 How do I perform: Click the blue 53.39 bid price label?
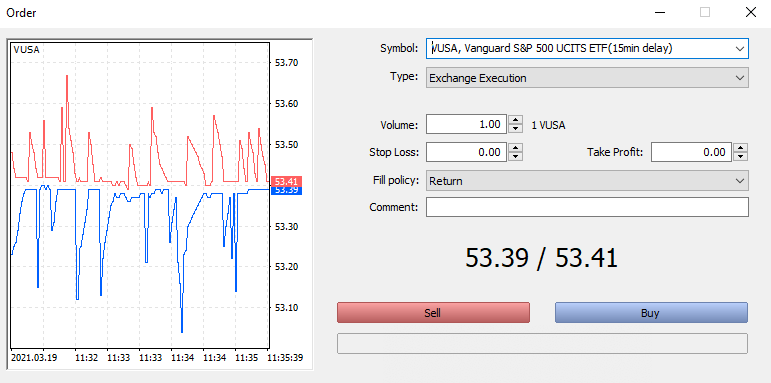pos(286,190)
